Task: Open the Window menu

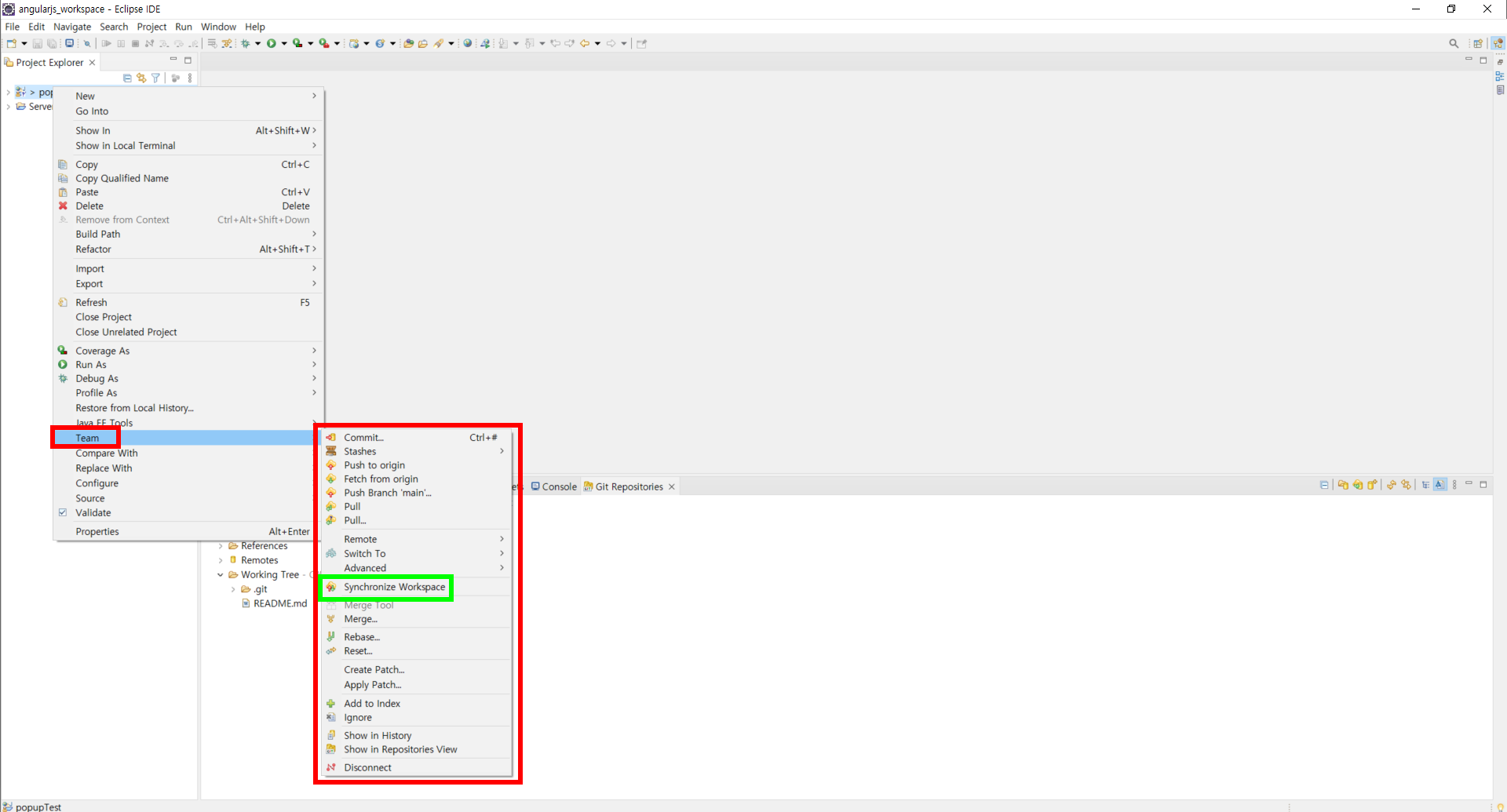Action: point(218,27)
